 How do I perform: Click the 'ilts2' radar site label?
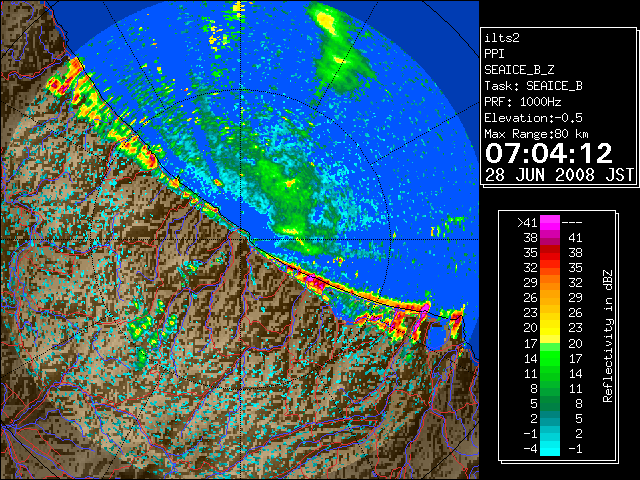pyautogui.click(x=502, y=38)
